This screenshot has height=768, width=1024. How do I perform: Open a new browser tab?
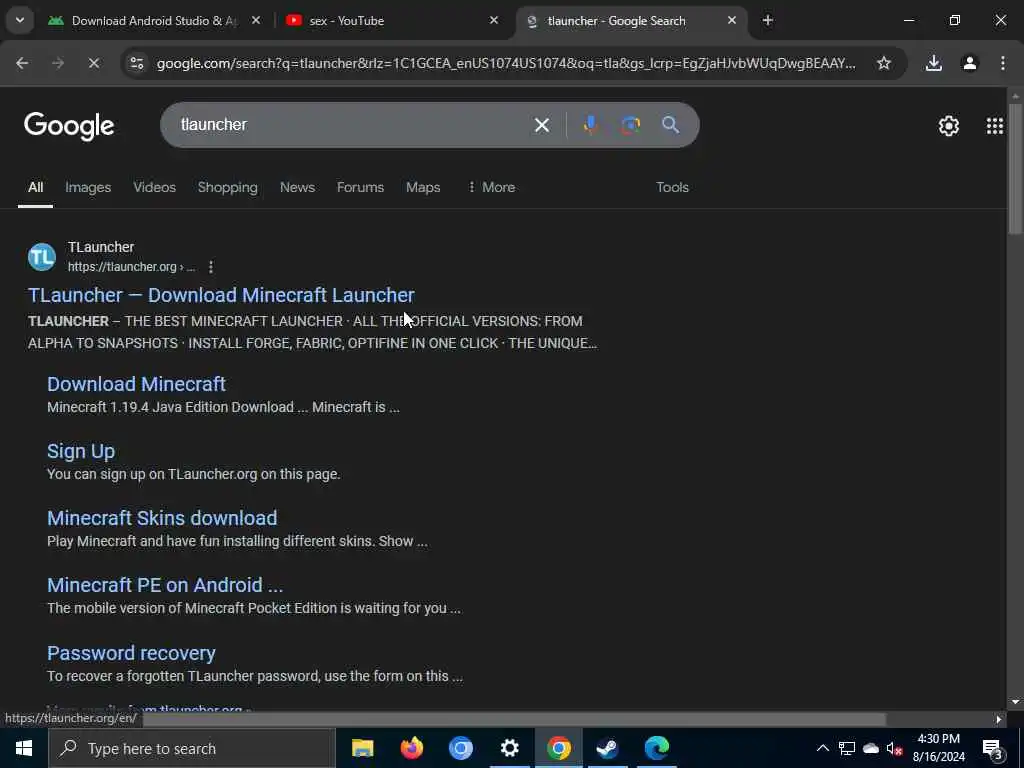[x=768, y=21]
